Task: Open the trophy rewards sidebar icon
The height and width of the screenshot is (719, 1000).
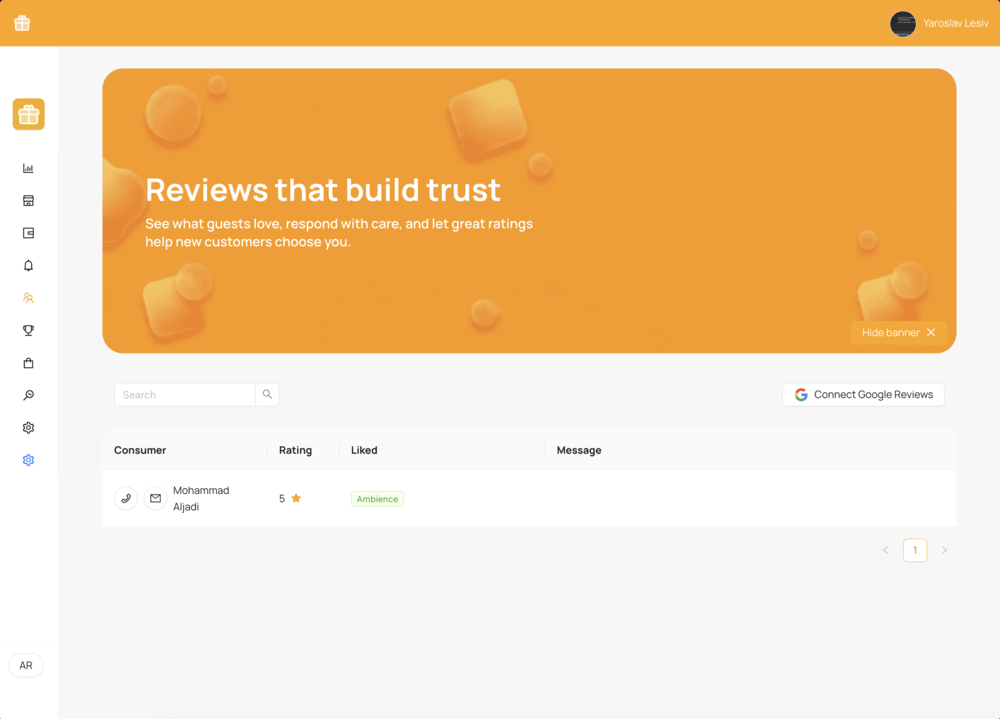Action: point(28,330)
